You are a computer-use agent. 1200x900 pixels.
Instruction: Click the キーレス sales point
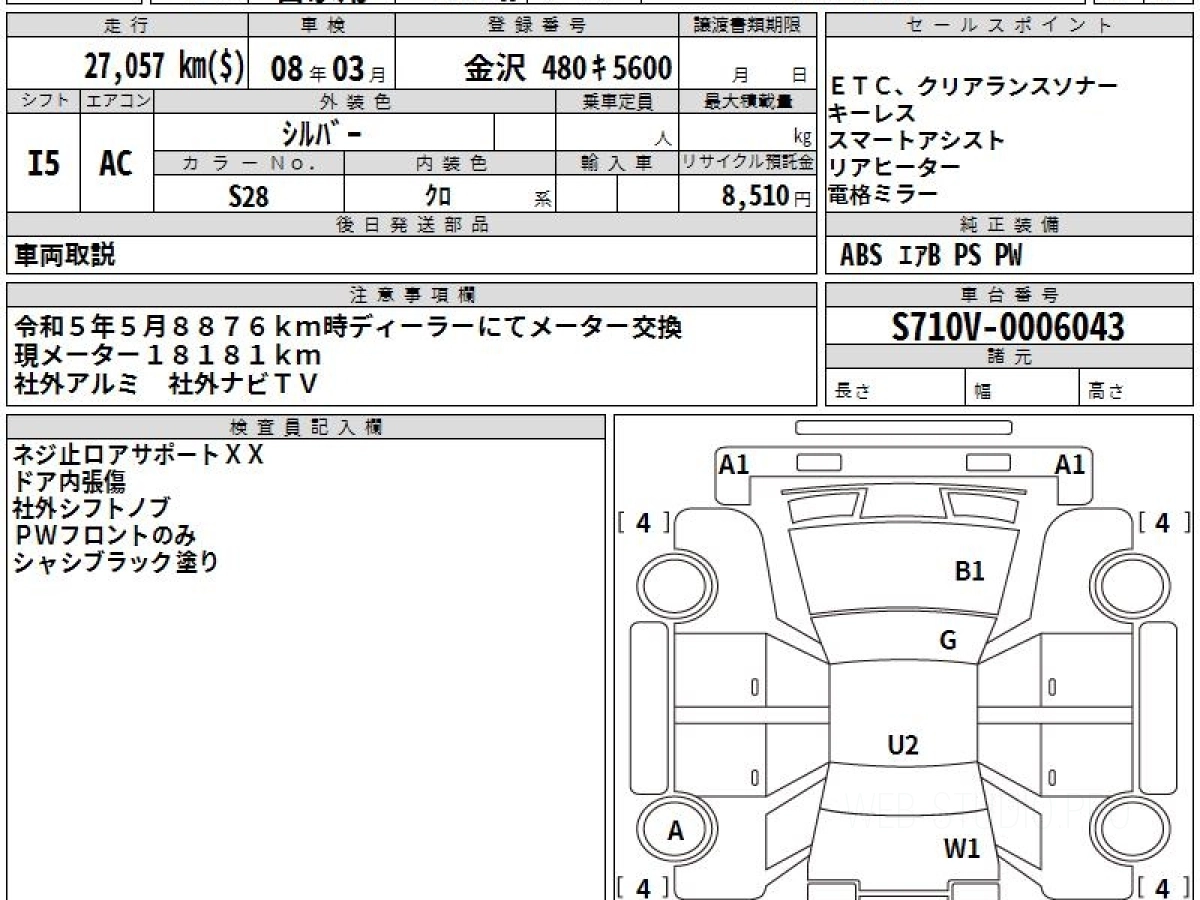tap(872, 114)
